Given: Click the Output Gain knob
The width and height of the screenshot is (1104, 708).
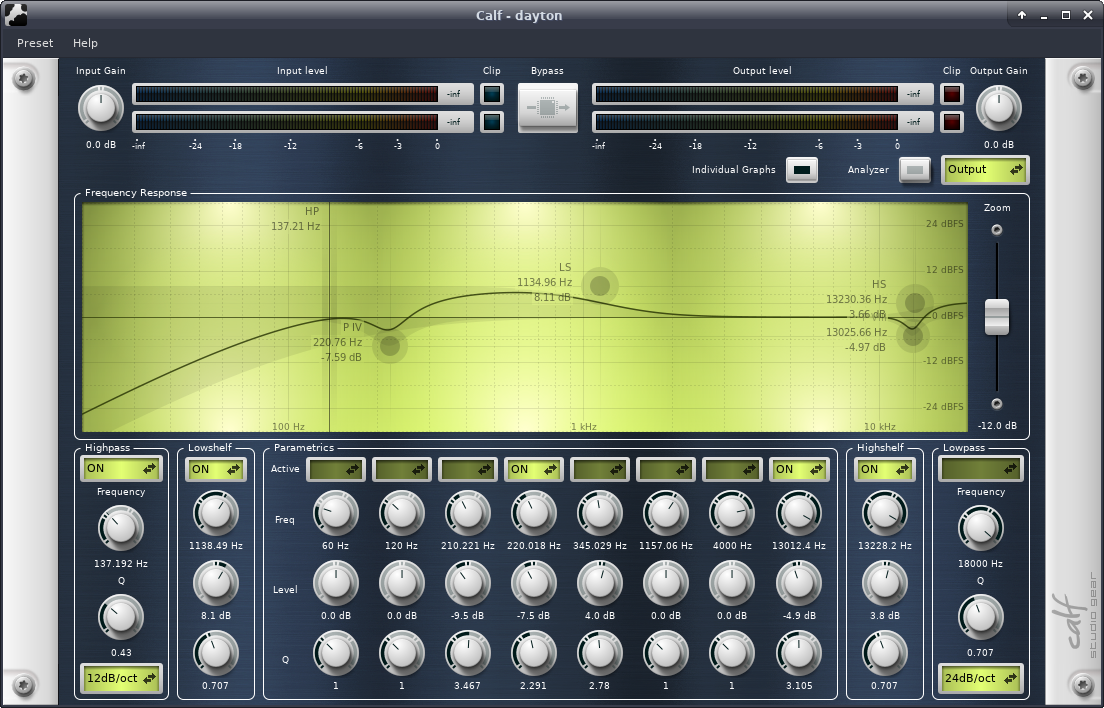Looking at the screenshot, I should point(998,108).
